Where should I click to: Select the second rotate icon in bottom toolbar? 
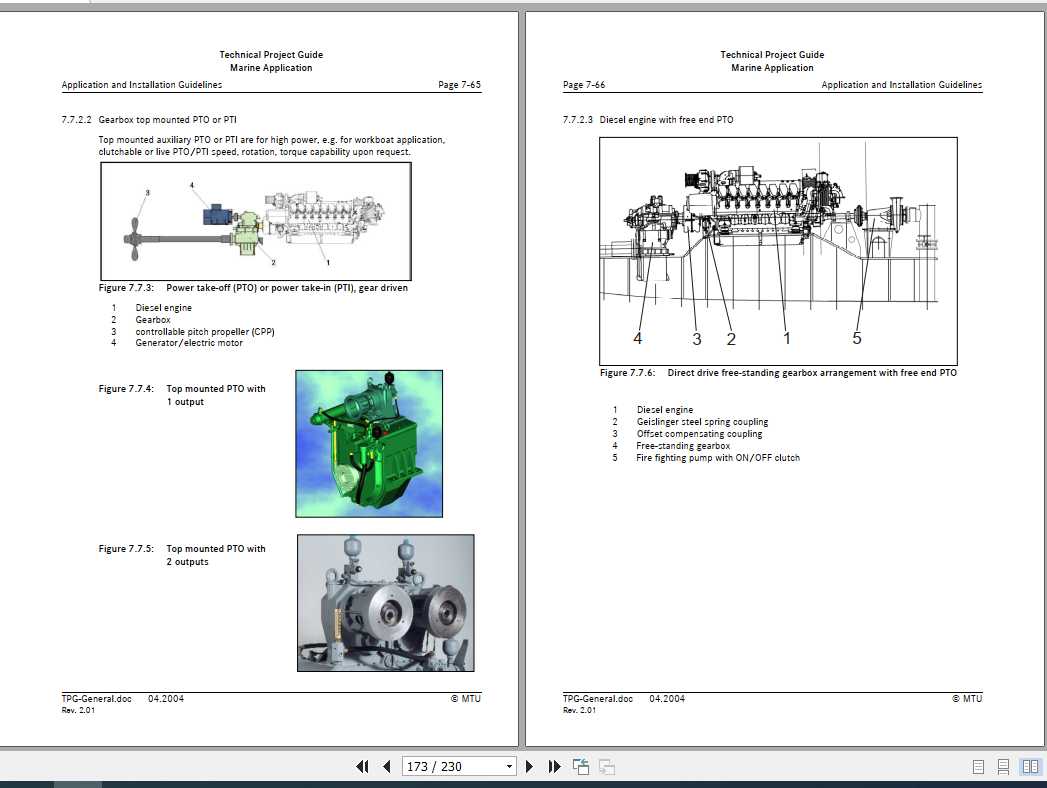pyautogui.click(x=606, y=766)
